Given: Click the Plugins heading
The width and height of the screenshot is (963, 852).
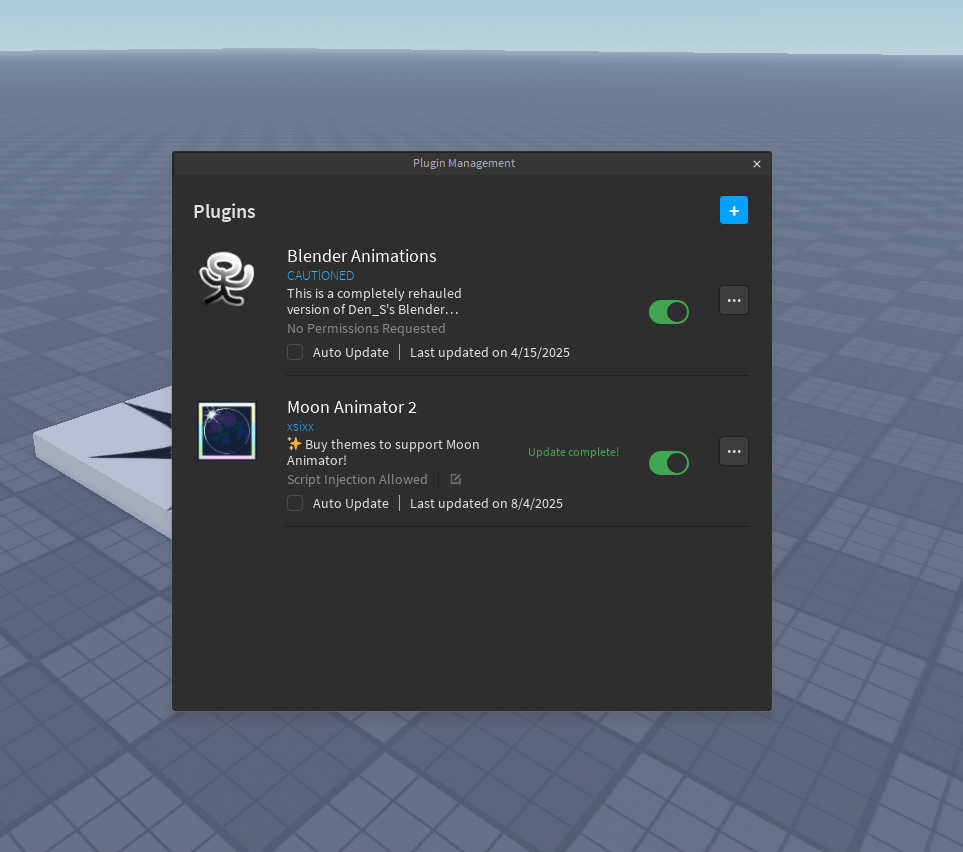Looking at the screenshot, I should click(x=224, y=211).
